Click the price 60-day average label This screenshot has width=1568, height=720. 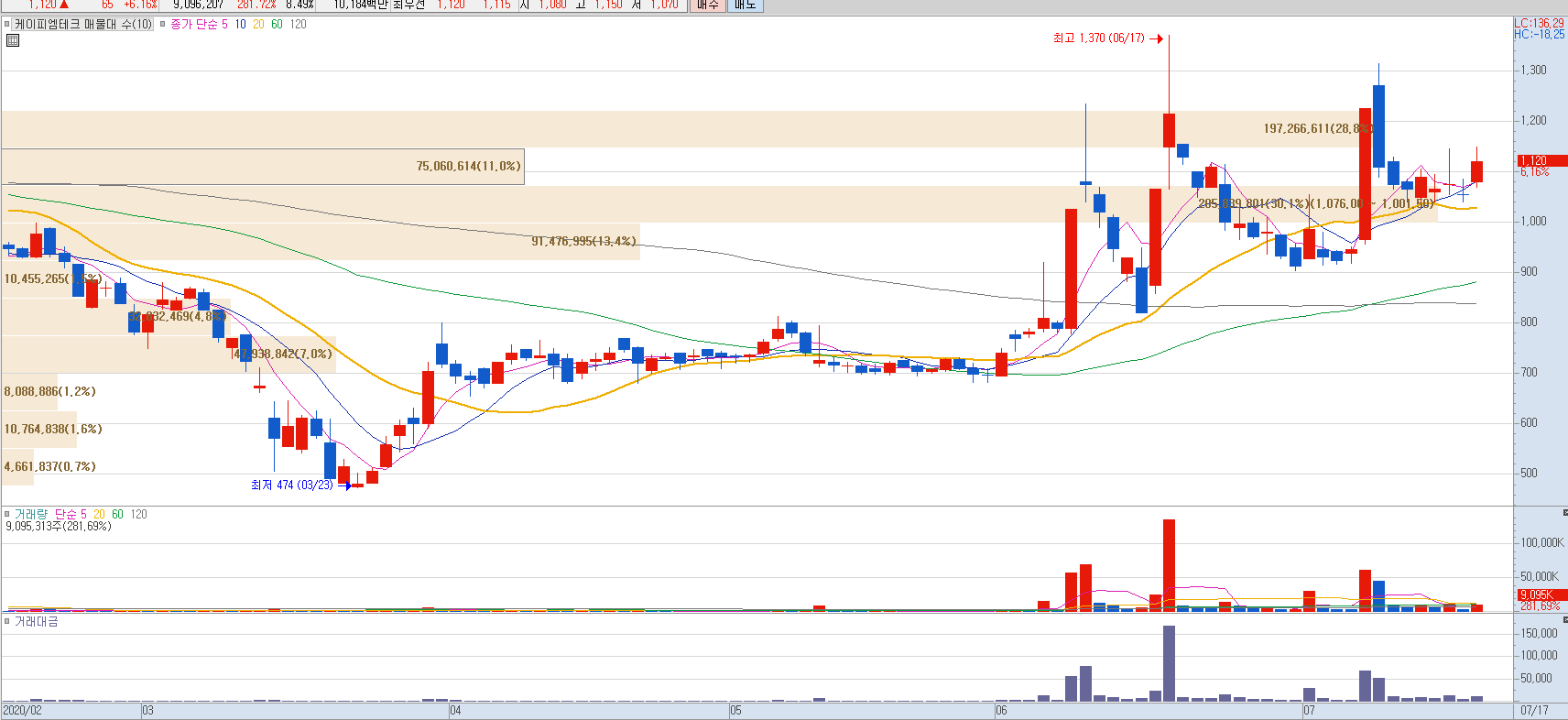click(x=277, y=25)
